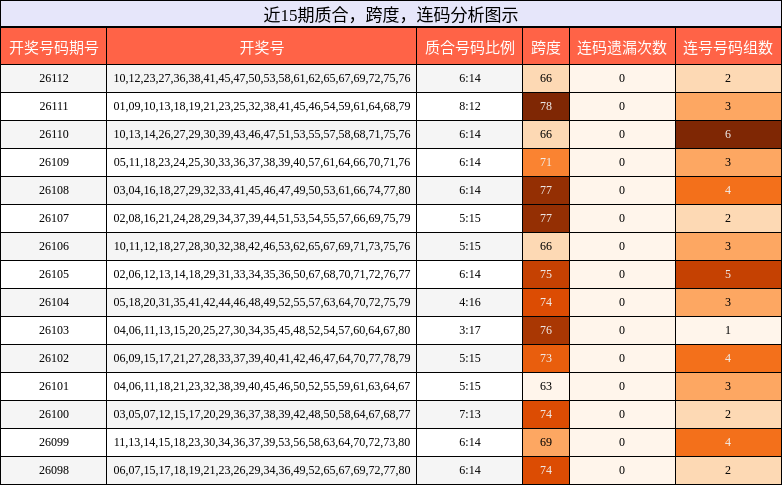
Task: Click ratio 7:13 in row 26100
Action: (x=469, y=414)
